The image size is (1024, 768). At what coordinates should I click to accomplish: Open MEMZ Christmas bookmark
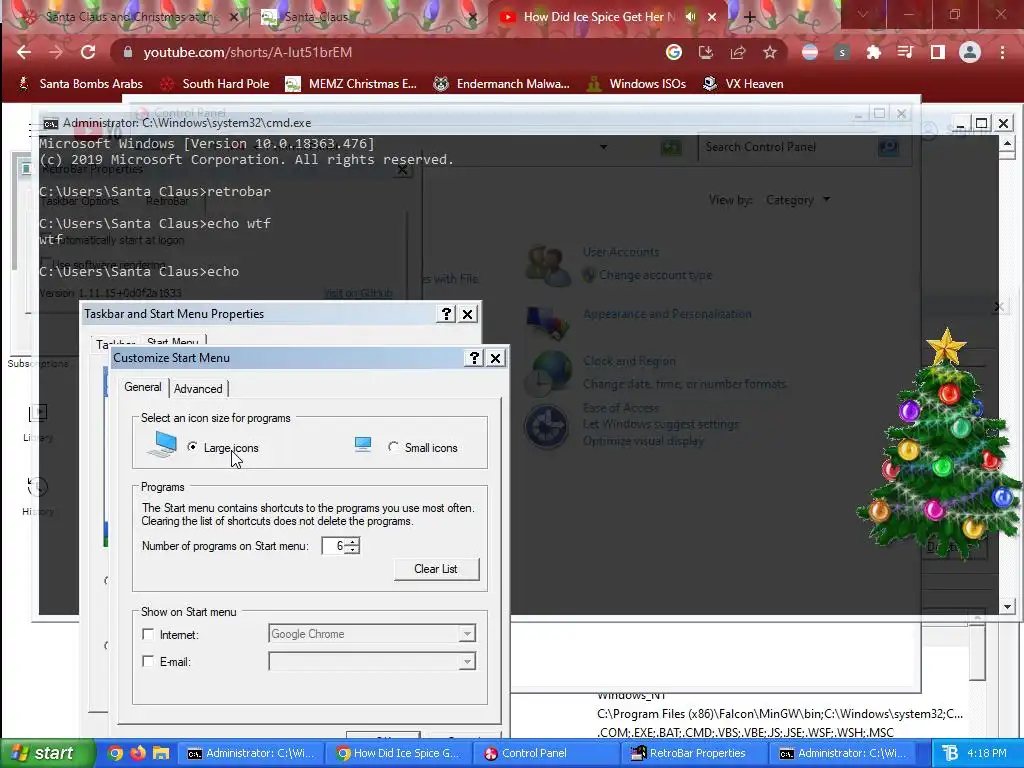click(x=351, y=84)
